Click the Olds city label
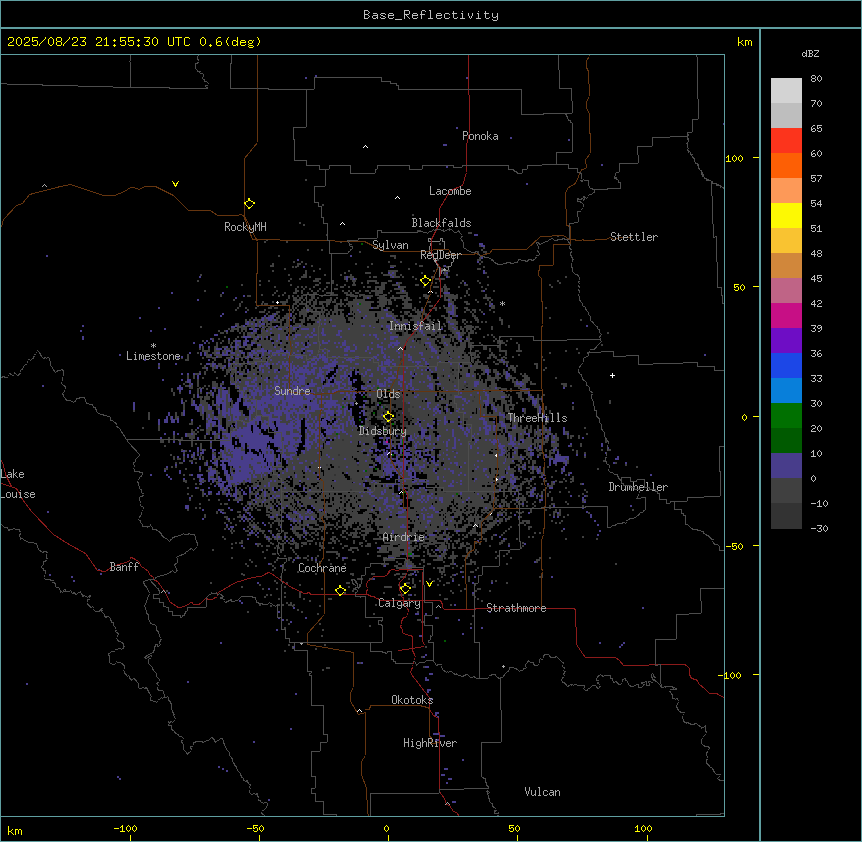 (x=388, y=394)
